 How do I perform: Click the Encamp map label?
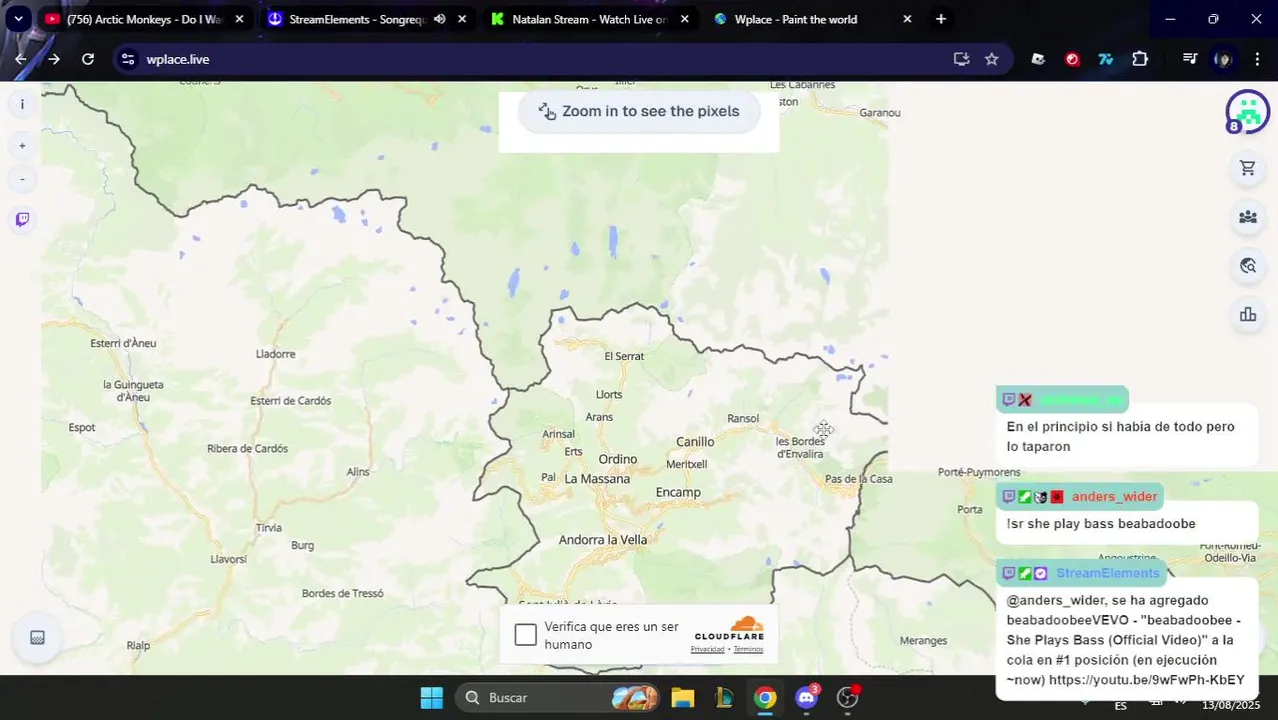pyautogui.click(x=678, y=492)
